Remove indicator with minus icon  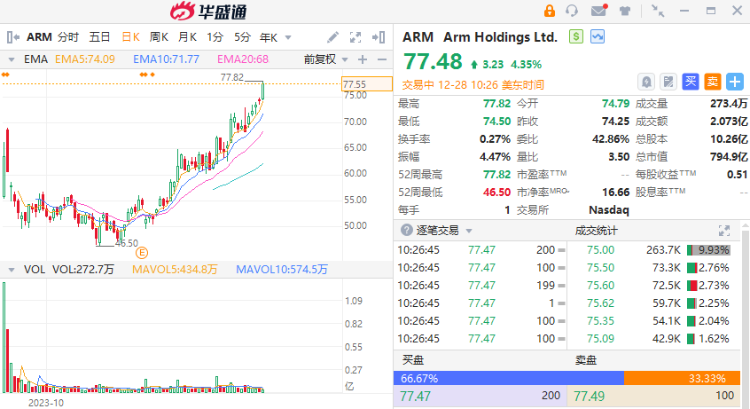(x=382, y=59)
